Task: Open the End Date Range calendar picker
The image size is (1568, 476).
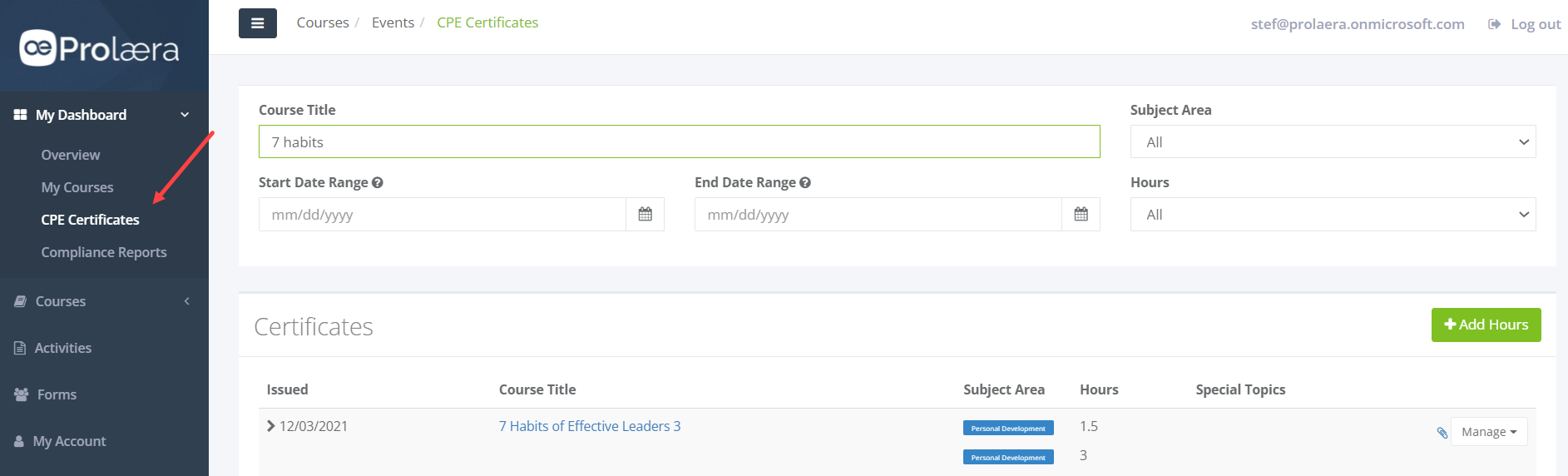Action: (x=1081, y=215)
